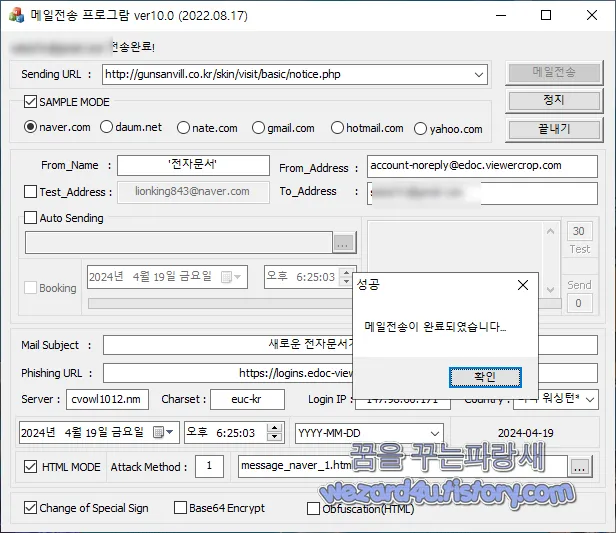Click the From_Address input field
Viewport: 616px width, 533px height.
pyautogui.click(x=482, y=166)
